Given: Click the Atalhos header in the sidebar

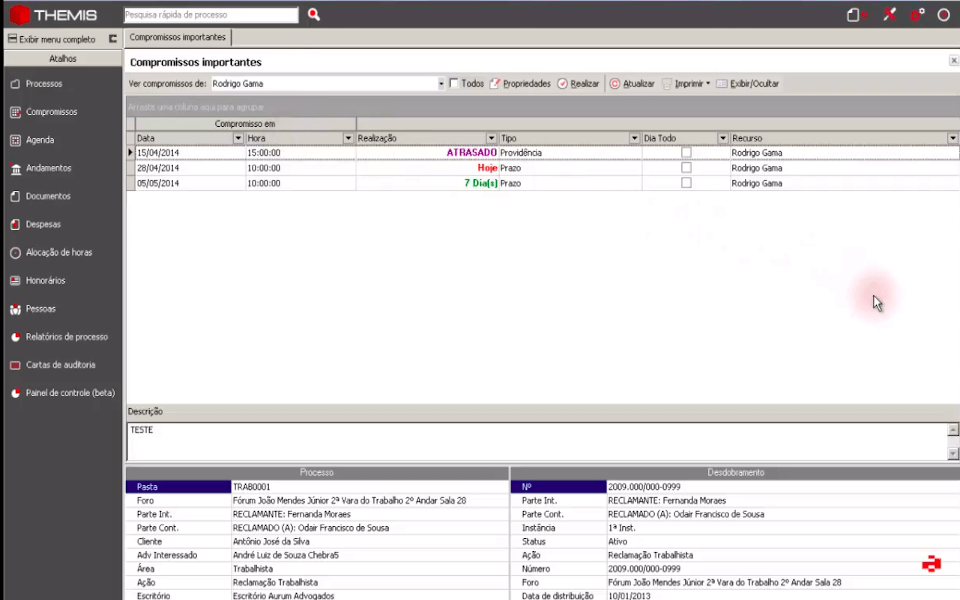Looking at the screenshot, I should 62,59.
